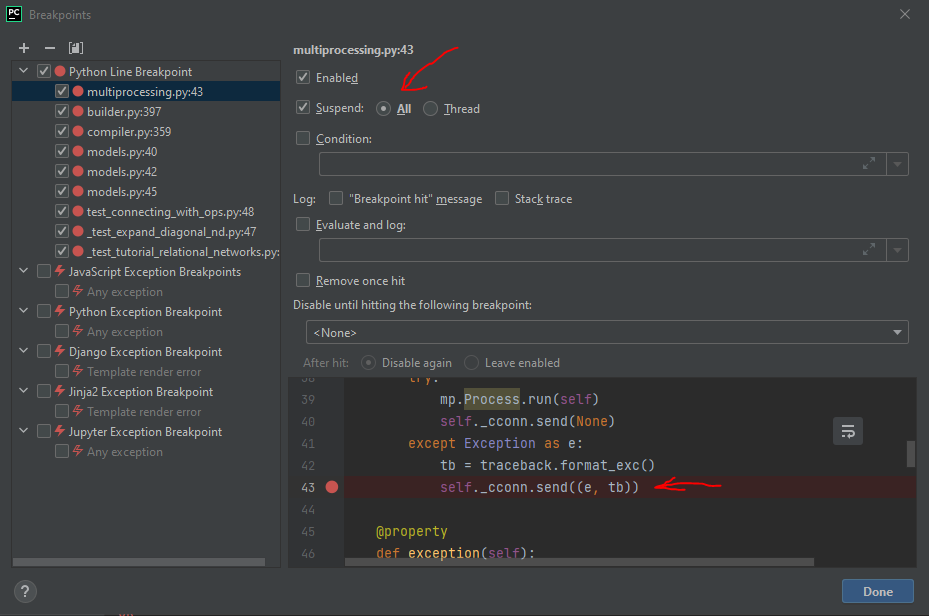Image resolution: width=929 pixels, height=616 pixels.
Task: Check Remove once hit option
Action: pos(303,280)
